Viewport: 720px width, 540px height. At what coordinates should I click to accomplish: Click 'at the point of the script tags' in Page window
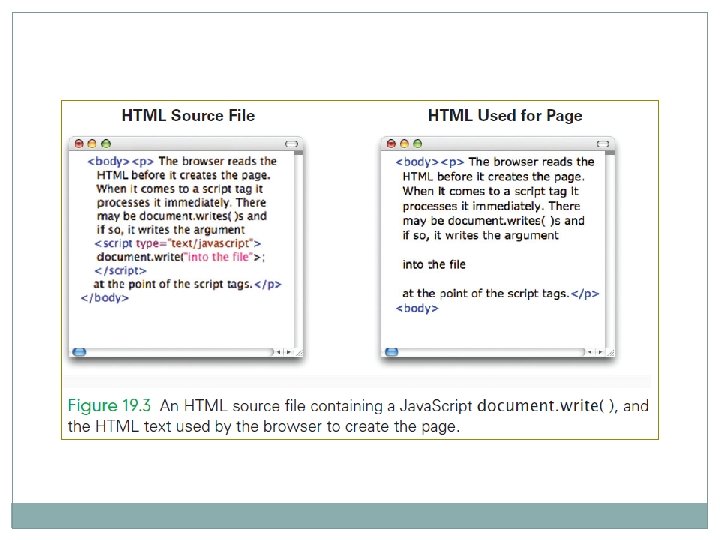(486, 293)
